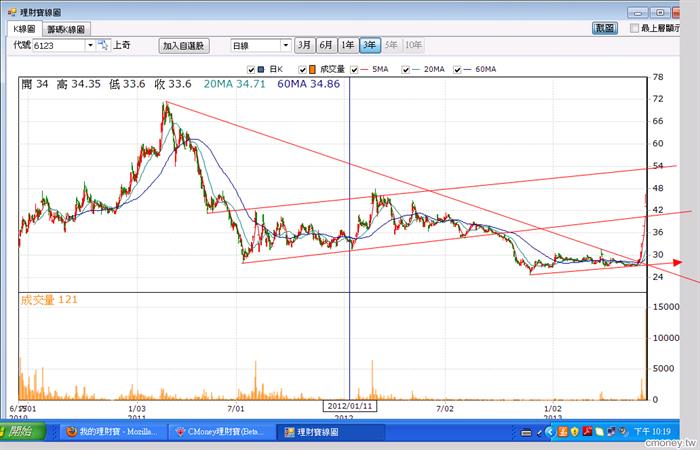Image resolution: width=700 pixels, height=450 pixels.
Task: Switch to the second K線圖 tab
Action: click(67, 29)
